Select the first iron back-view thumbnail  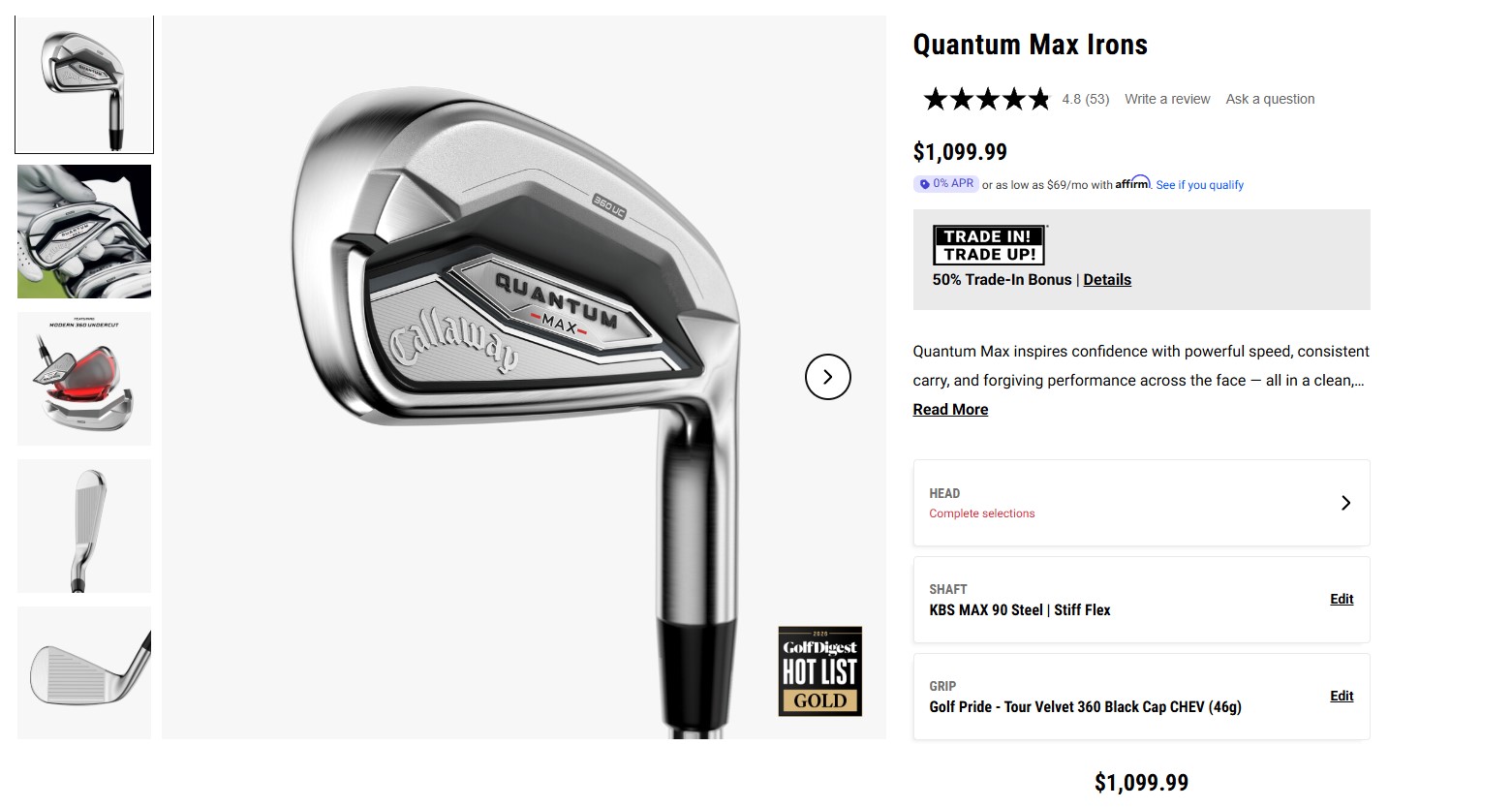[x=84, y=84]
